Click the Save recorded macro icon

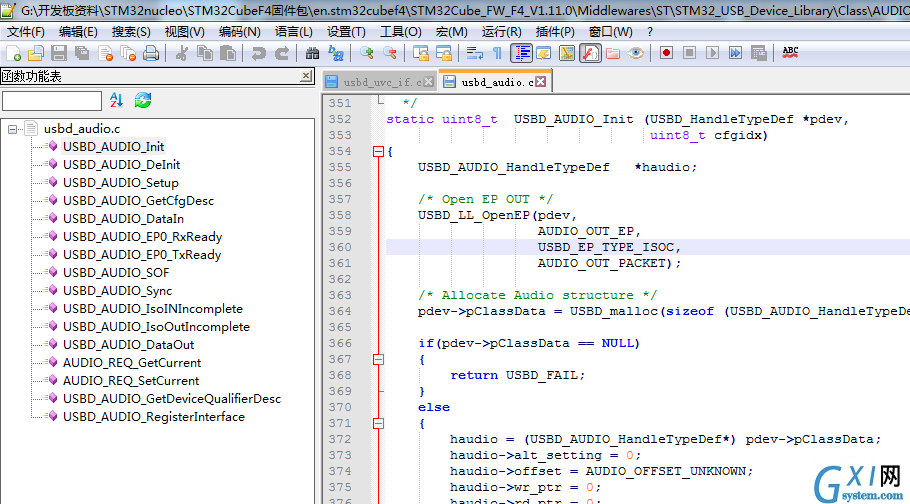click(759, 53)
